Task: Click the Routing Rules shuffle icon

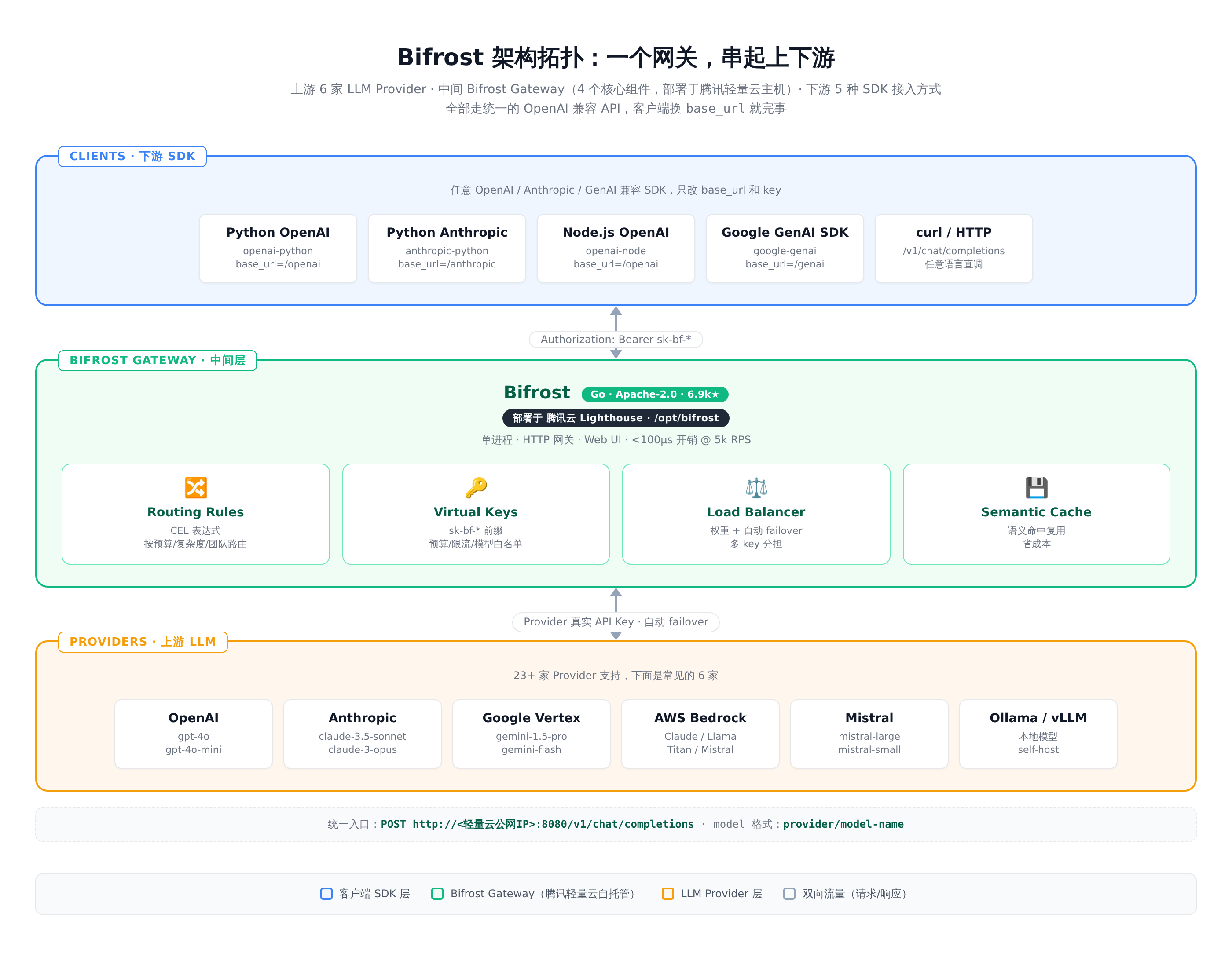Action: click(x=196, y=488)
